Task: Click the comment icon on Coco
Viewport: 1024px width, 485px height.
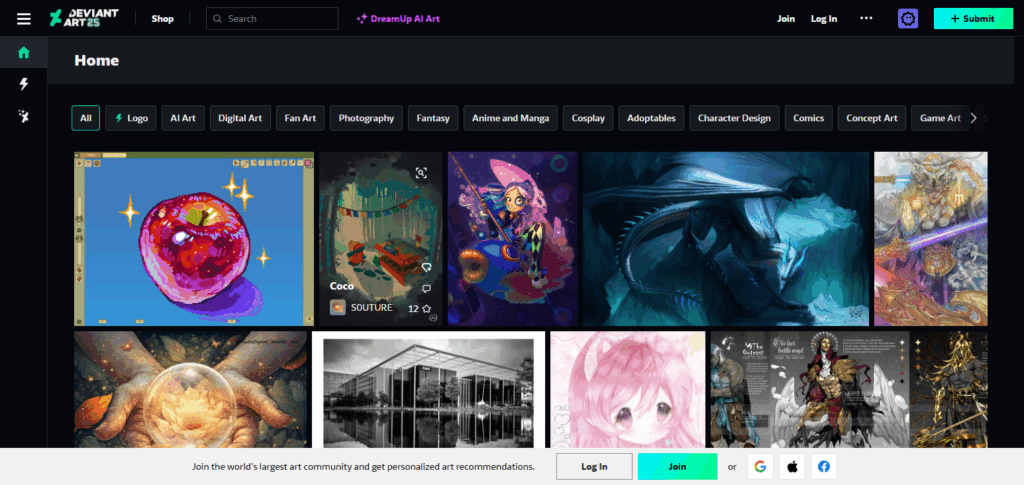Action: (426, 289)
